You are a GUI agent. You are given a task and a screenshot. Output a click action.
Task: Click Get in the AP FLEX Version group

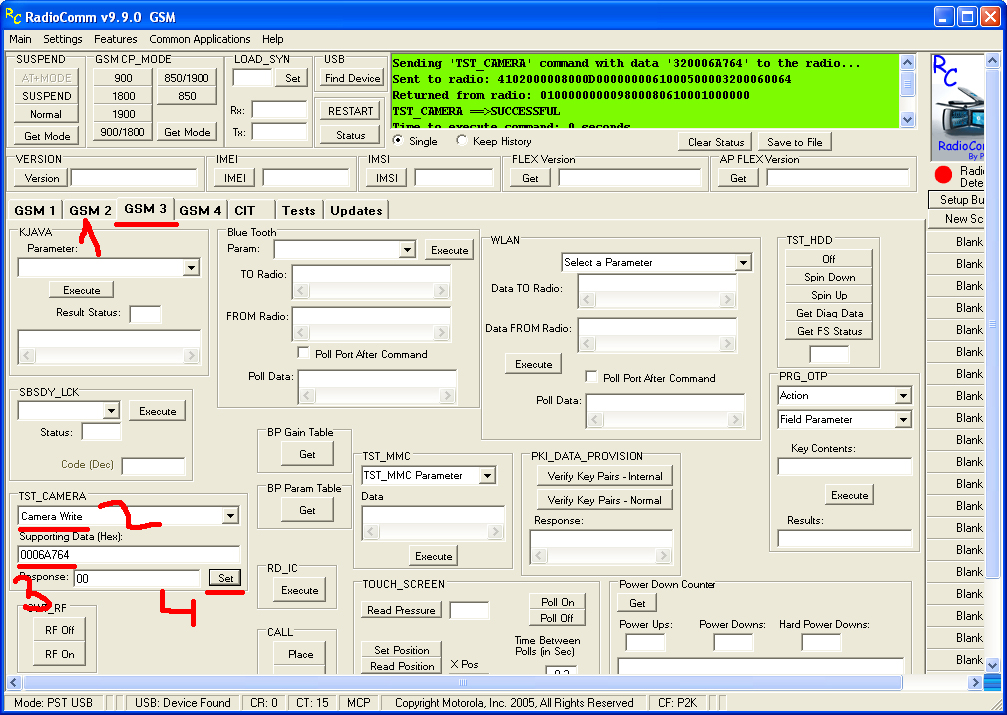point(739,178)
